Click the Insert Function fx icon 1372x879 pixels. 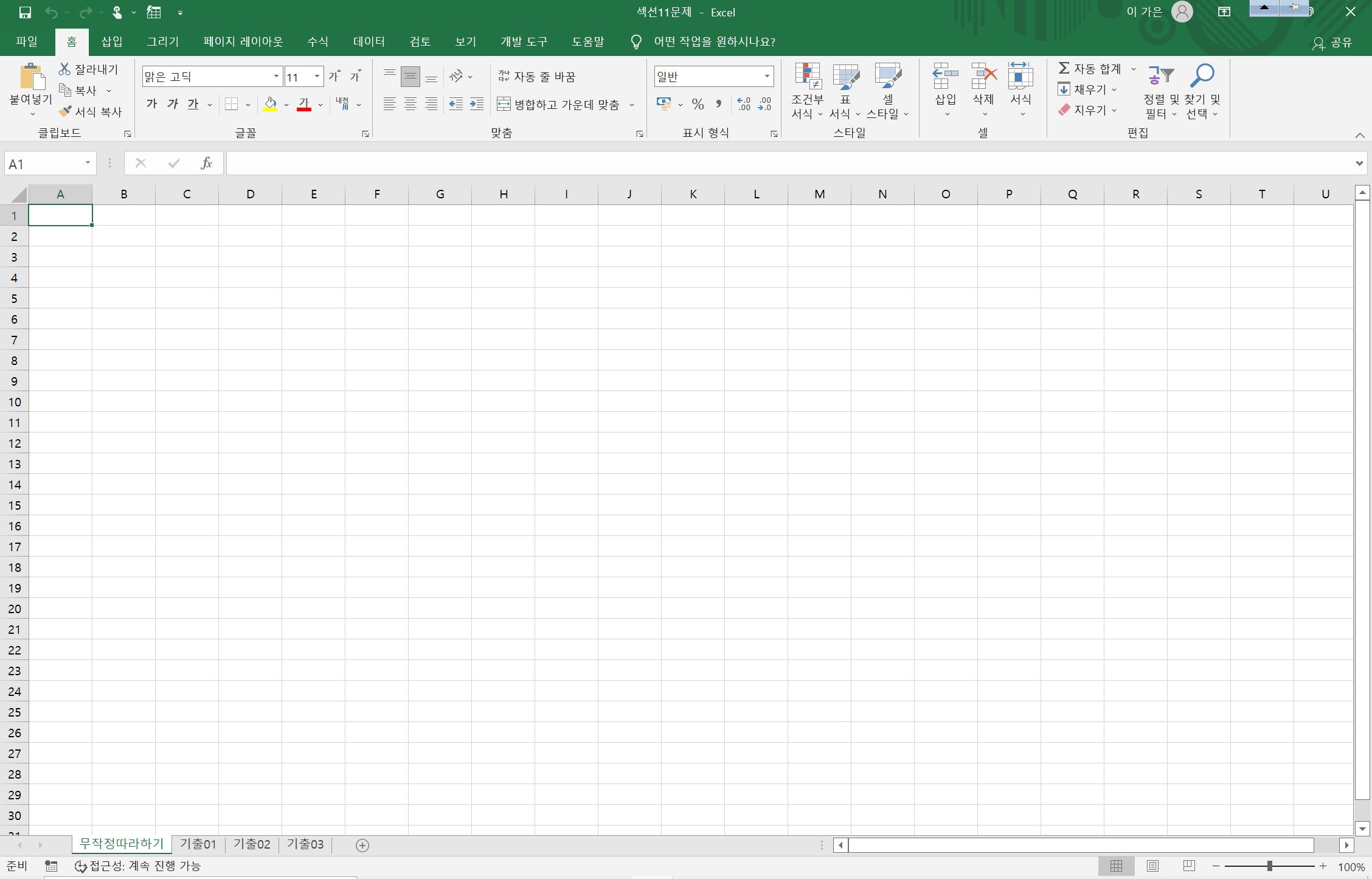206,163
